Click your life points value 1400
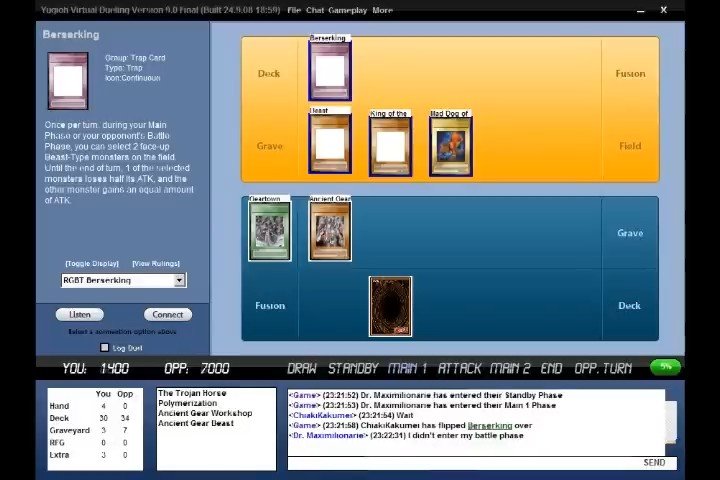 coord(115,368)
